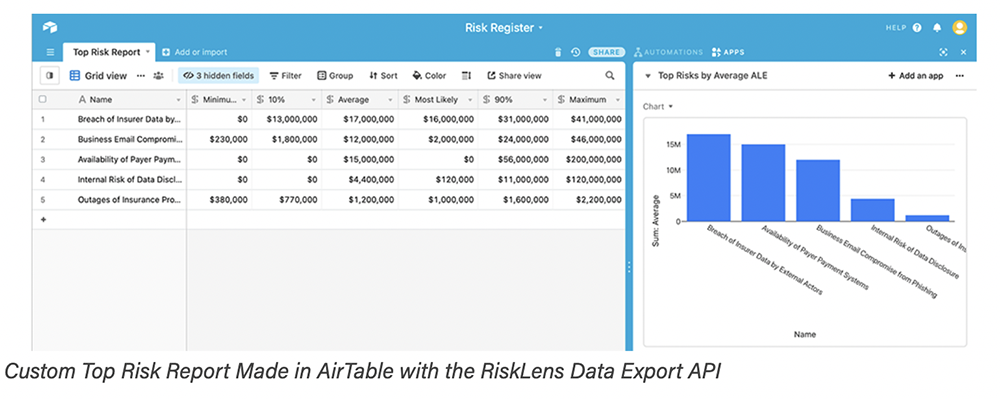
Task: Click the $120,000 Most Likely cell
Action: [438, 180]
